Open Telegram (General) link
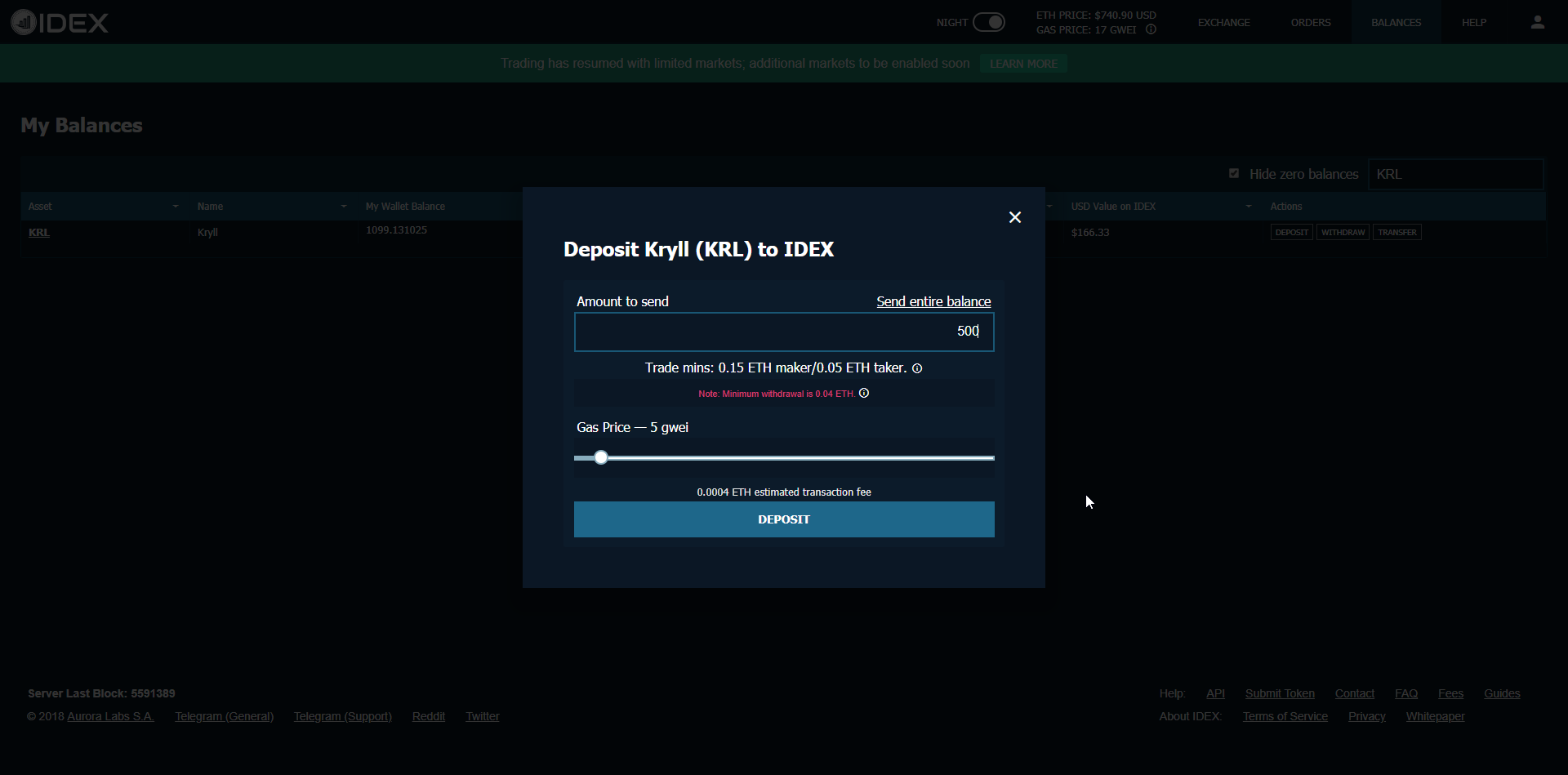1568x775 pixels. tap(224, 716)
